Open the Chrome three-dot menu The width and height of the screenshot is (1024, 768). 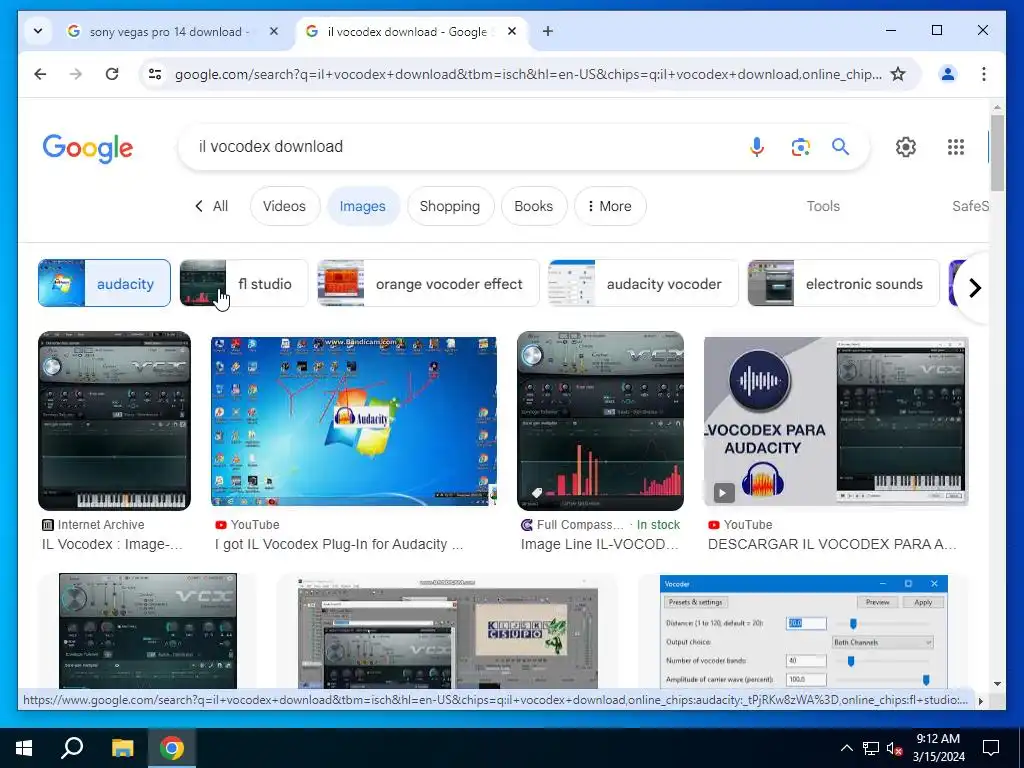tap(984, 74)
